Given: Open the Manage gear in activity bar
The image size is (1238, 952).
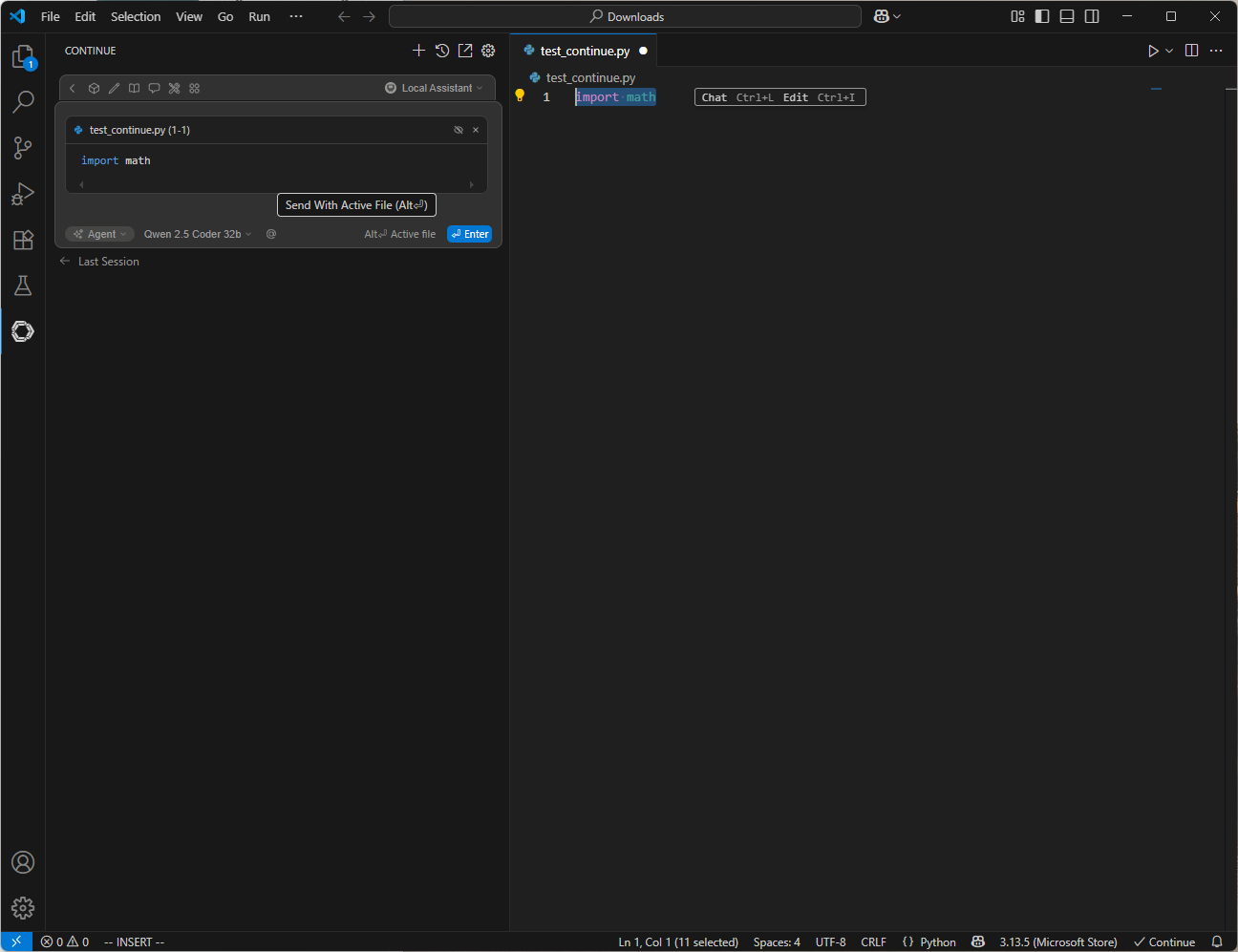Looking at the screenshot, I should click(23, 908).
